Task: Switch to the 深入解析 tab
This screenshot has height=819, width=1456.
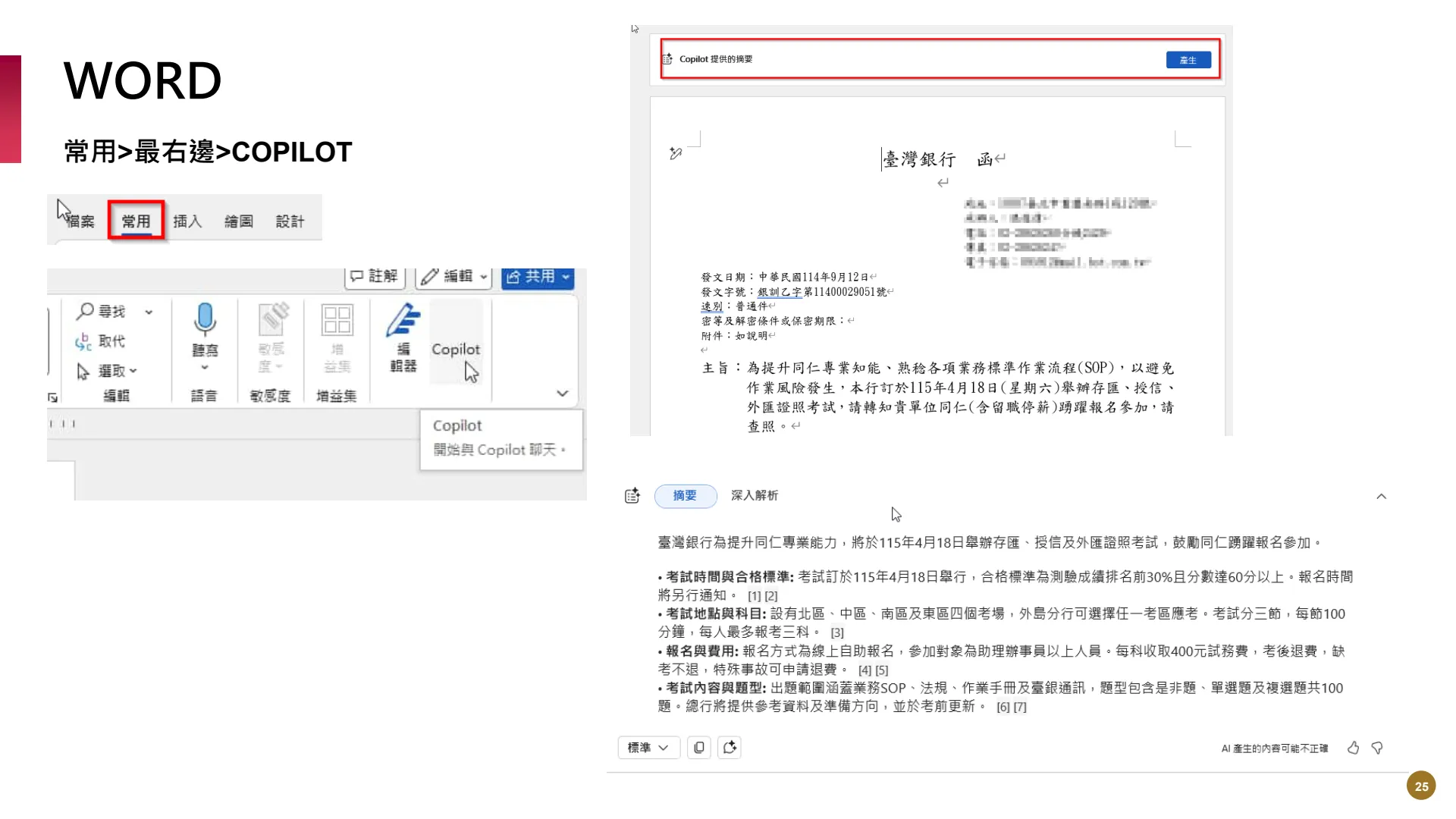Action: 755,495
